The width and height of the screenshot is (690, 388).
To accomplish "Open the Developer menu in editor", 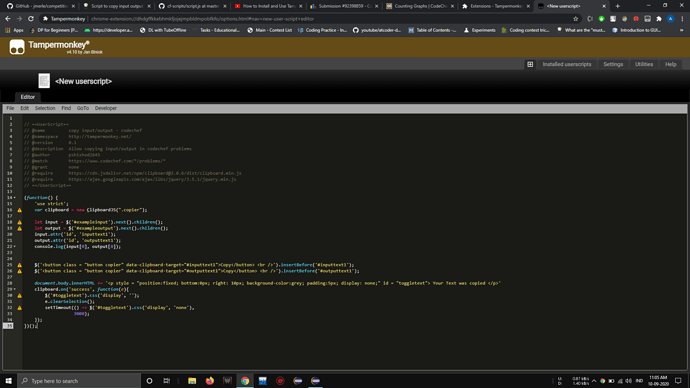I will coord(106,108).
